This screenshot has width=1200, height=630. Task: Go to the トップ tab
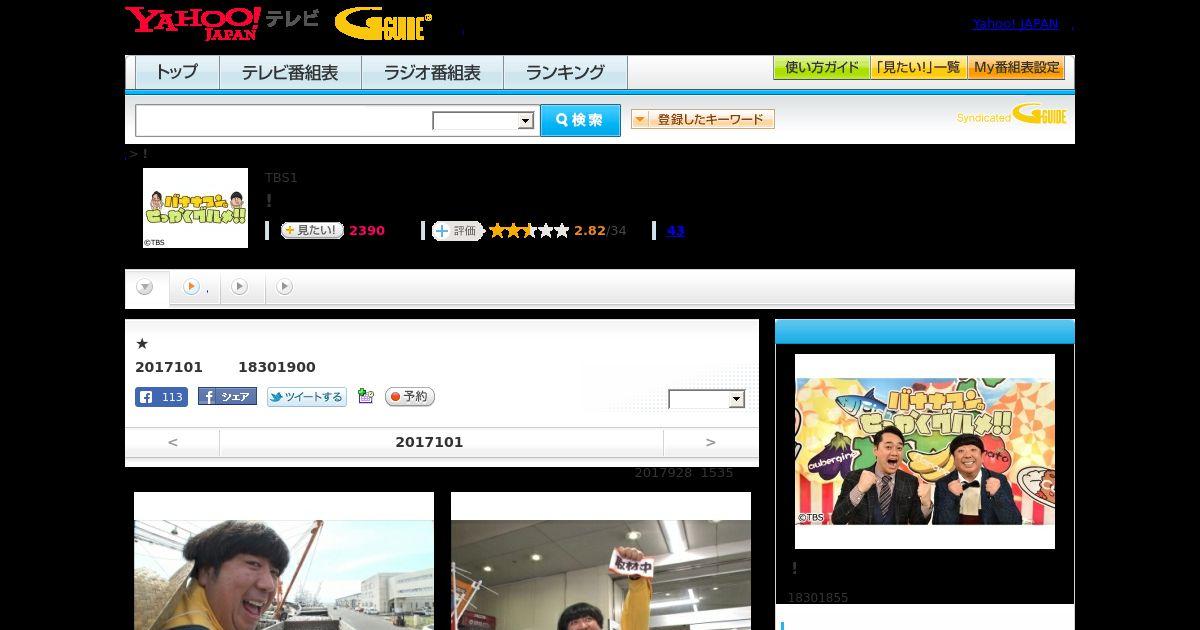177,72
